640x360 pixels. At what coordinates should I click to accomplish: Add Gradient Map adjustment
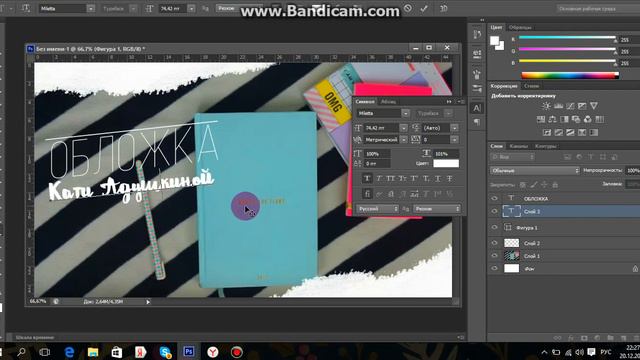[x=582, y=132]
